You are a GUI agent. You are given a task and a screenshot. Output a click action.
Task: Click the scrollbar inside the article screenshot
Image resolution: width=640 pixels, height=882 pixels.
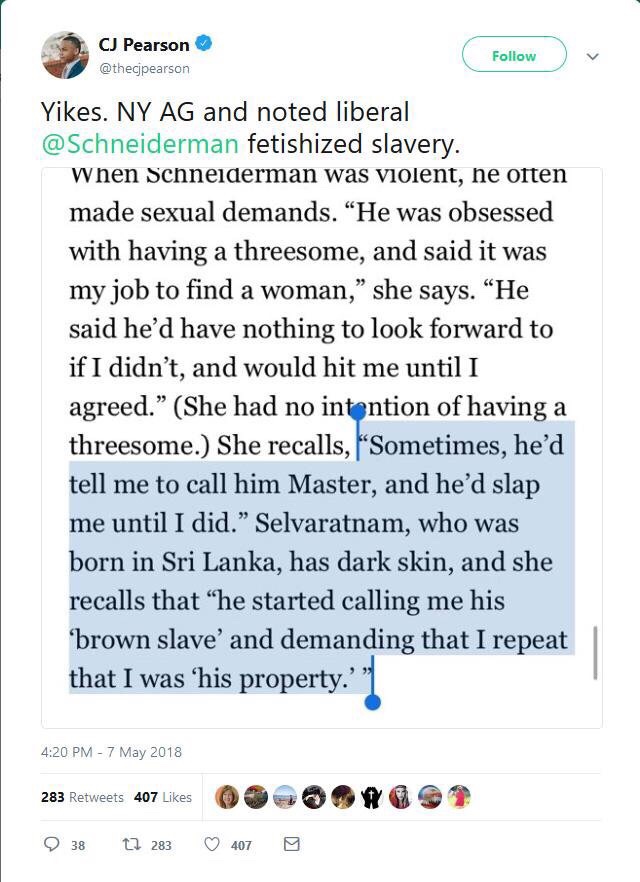point(596,652)
